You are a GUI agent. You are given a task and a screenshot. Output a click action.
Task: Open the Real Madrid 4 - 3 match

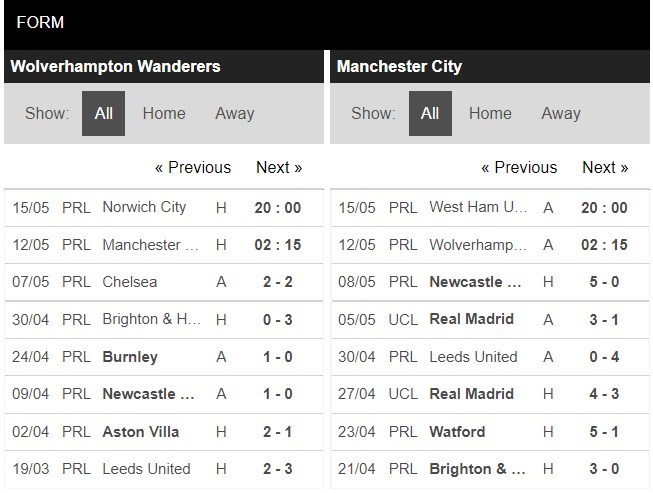tap(471, 394)
